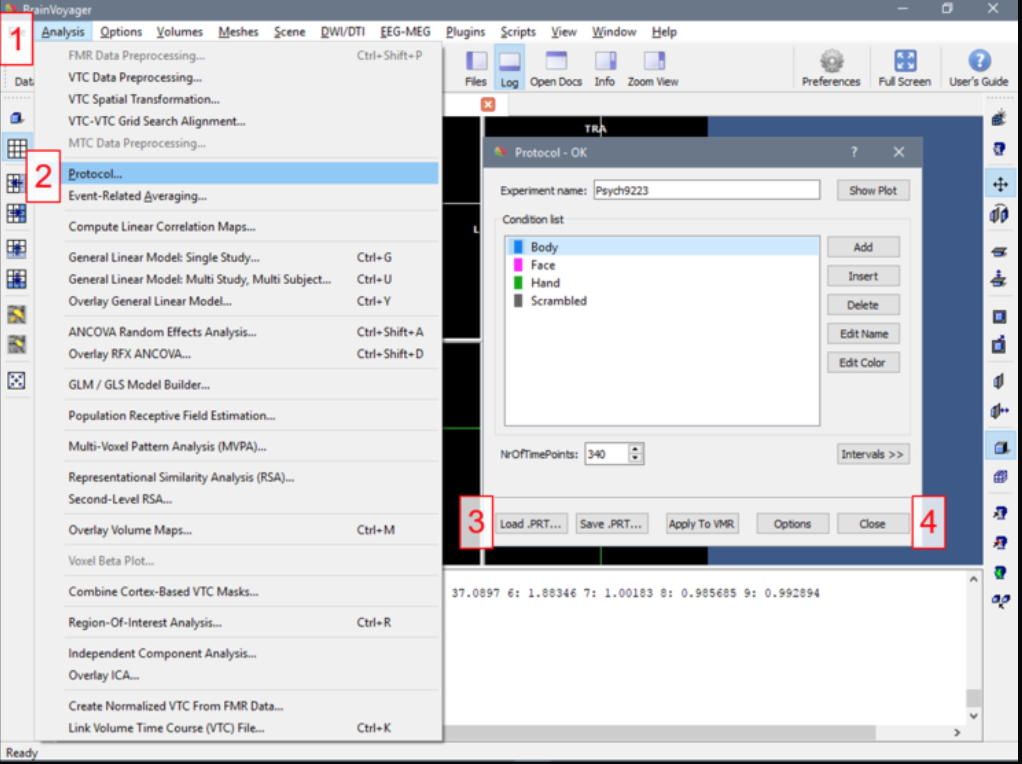Click the Load .PRT... button
Screen dimensions: 1022x764
click(531, 524)
